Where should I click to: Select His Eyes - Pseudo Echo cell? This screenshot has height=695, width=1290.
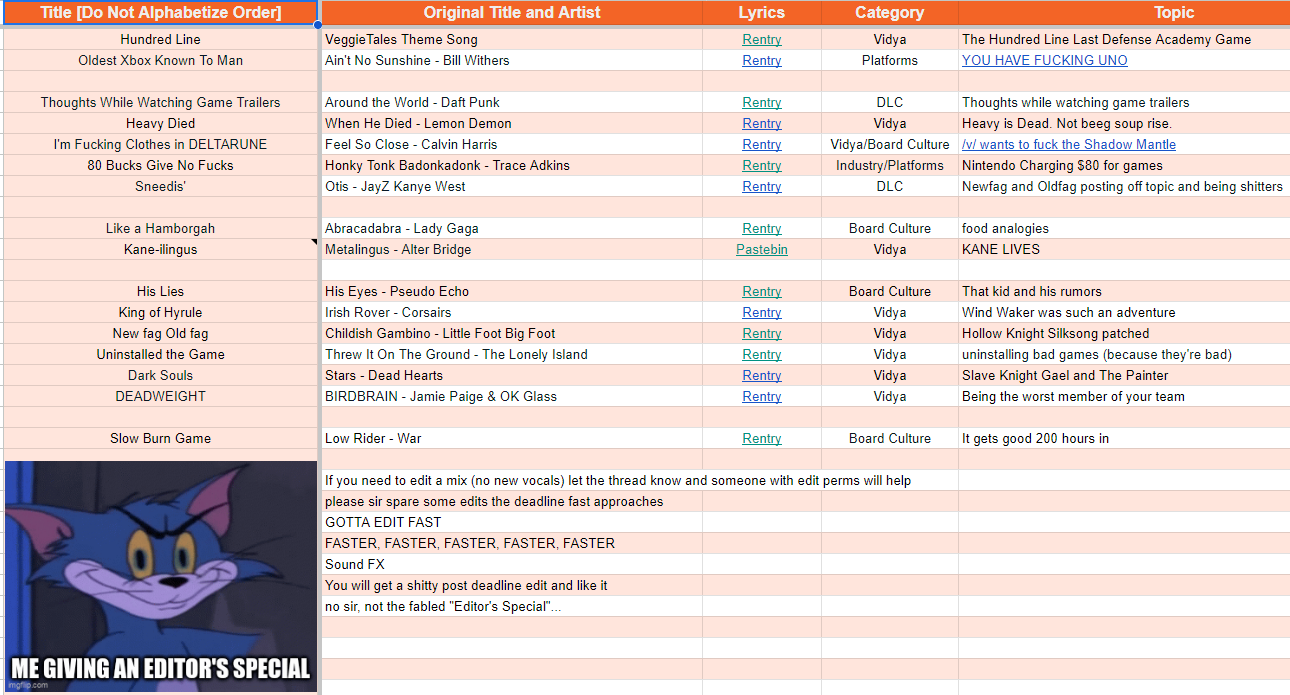511,292
